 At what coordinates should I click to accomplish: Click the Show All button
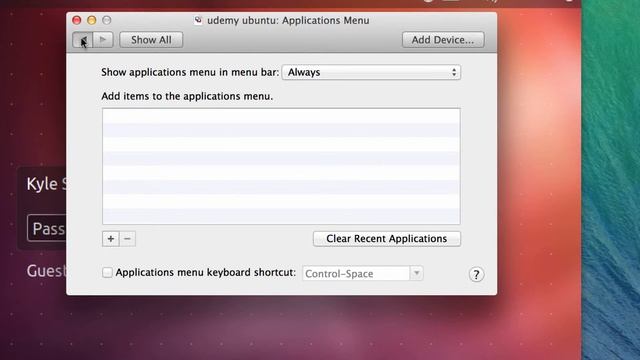pos(151,40)
